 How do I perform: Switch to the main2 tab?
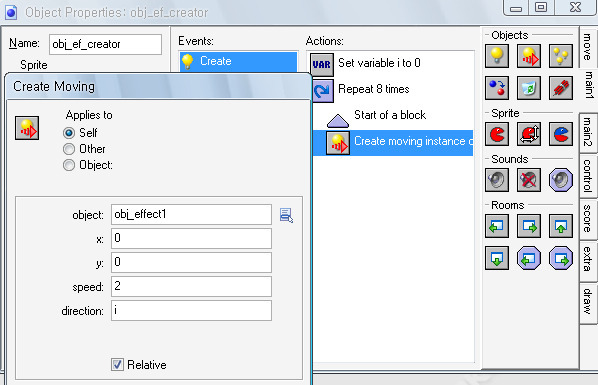click(x=587, y=132)
